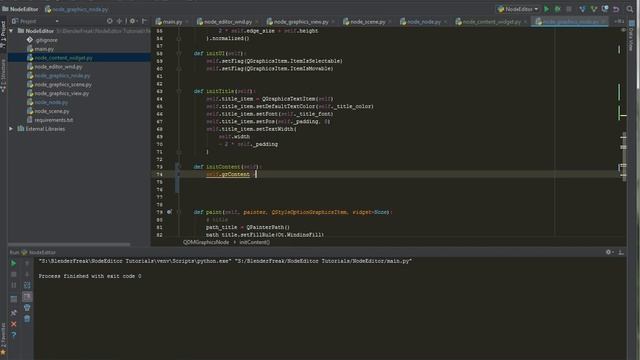Commit changes with the green VCS icon

(594, 9)
